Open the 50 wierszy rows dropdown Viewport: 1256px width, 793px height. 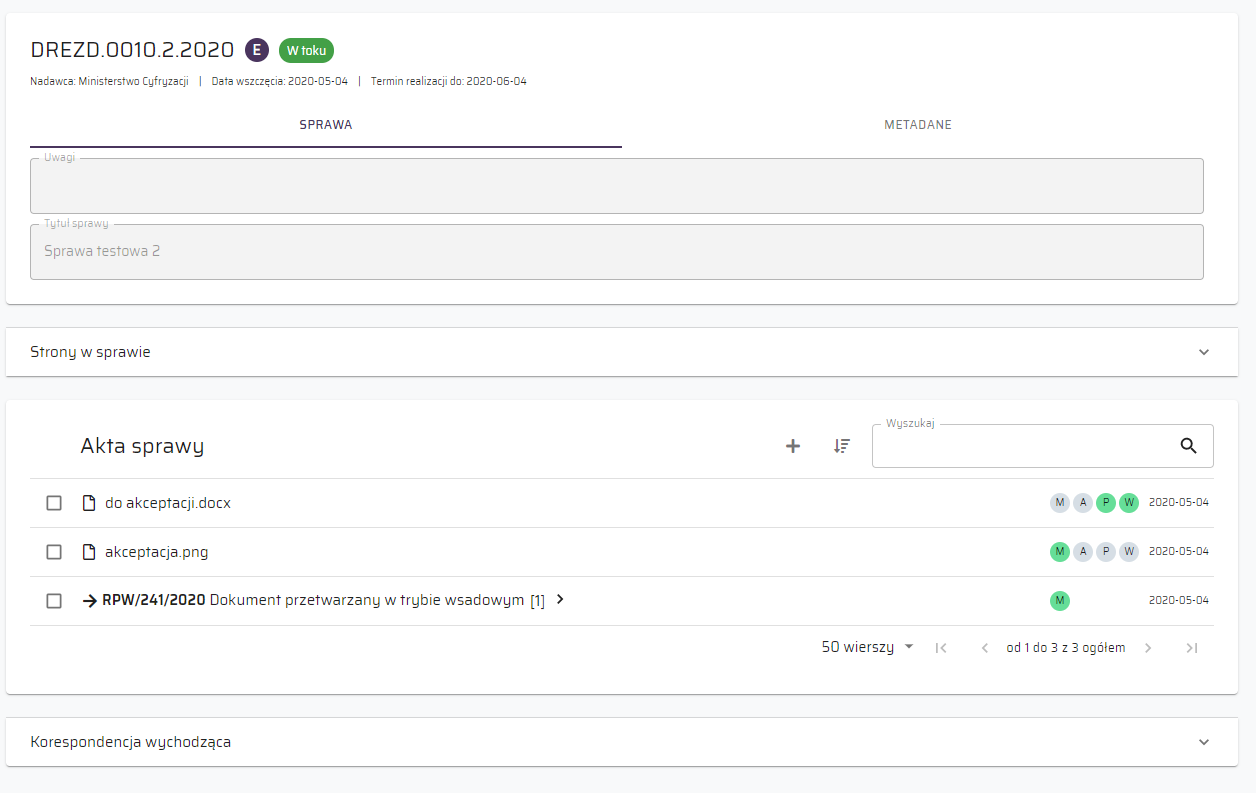coord(867,647)
